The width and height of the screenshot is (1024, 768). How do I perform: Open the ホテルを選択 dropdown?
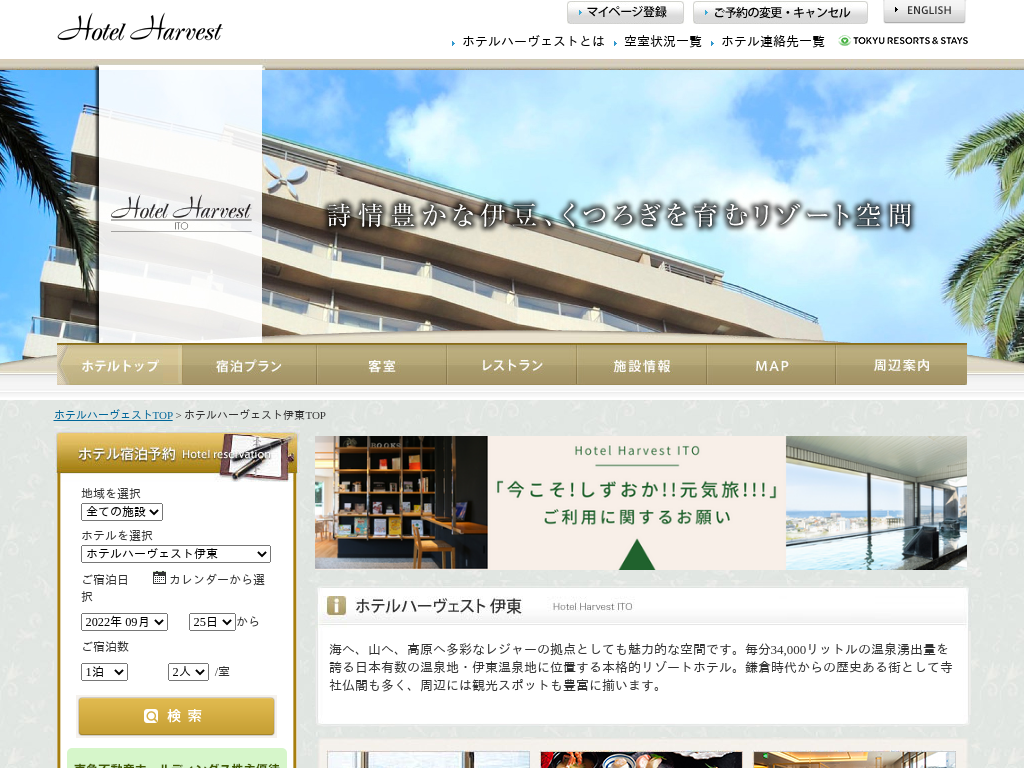tap(176, 554)
